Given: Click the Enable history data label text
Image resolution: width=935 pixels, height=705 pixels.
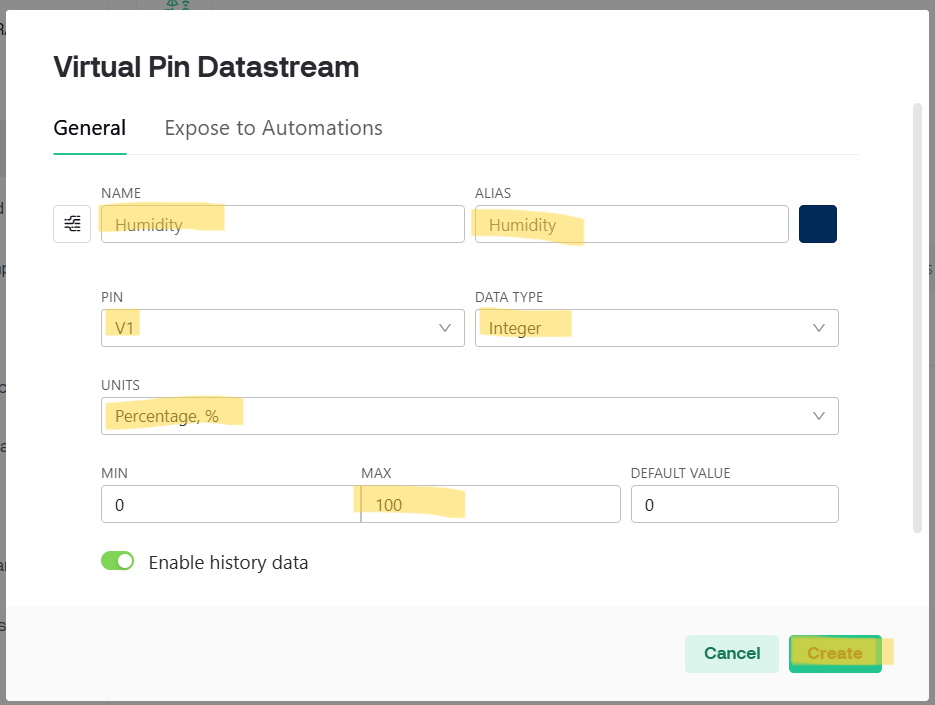Looking at the screenshot, I should (228, 562).
